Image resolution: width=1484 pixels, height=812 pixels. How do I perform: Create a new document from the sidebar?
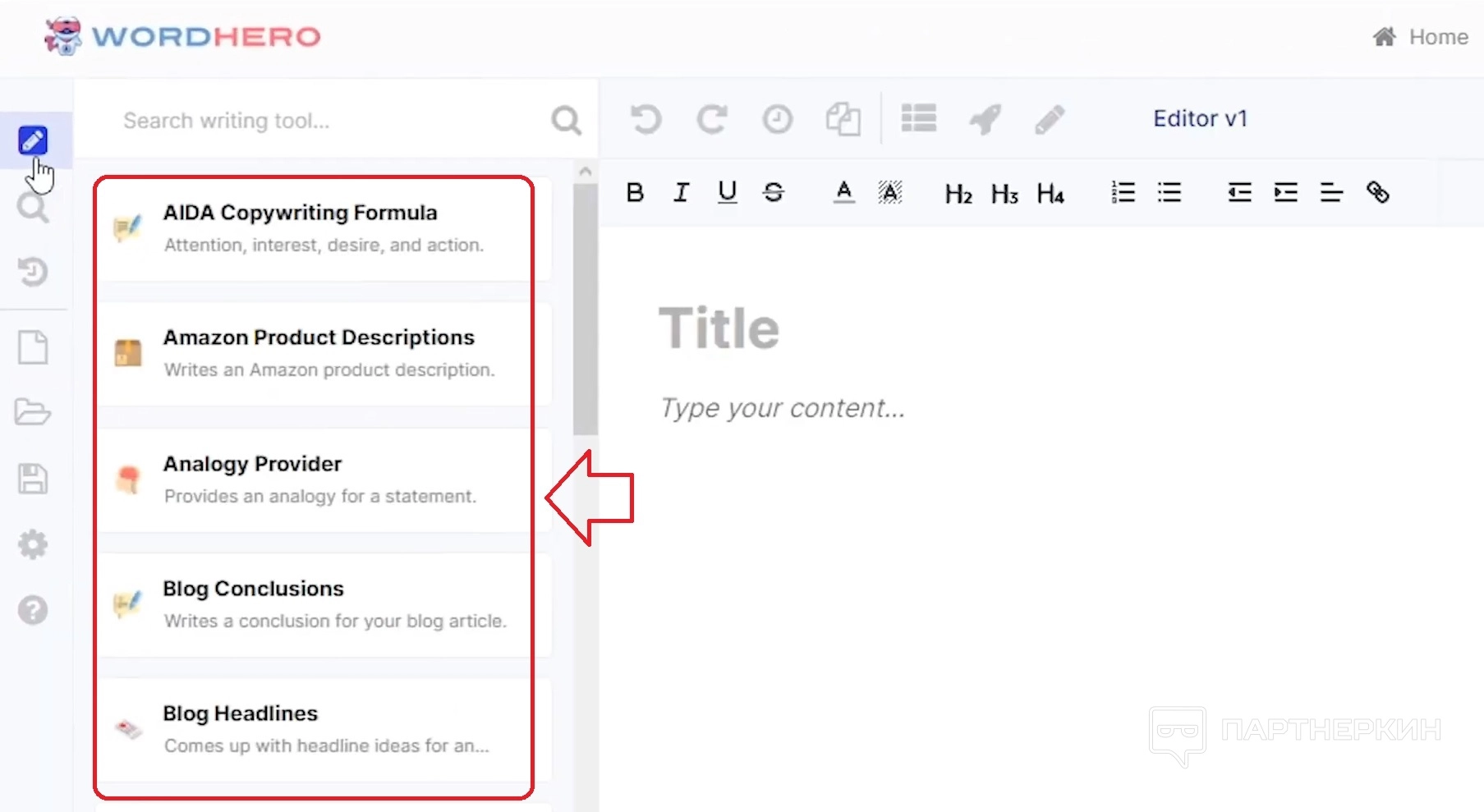(x=33, y=347)
